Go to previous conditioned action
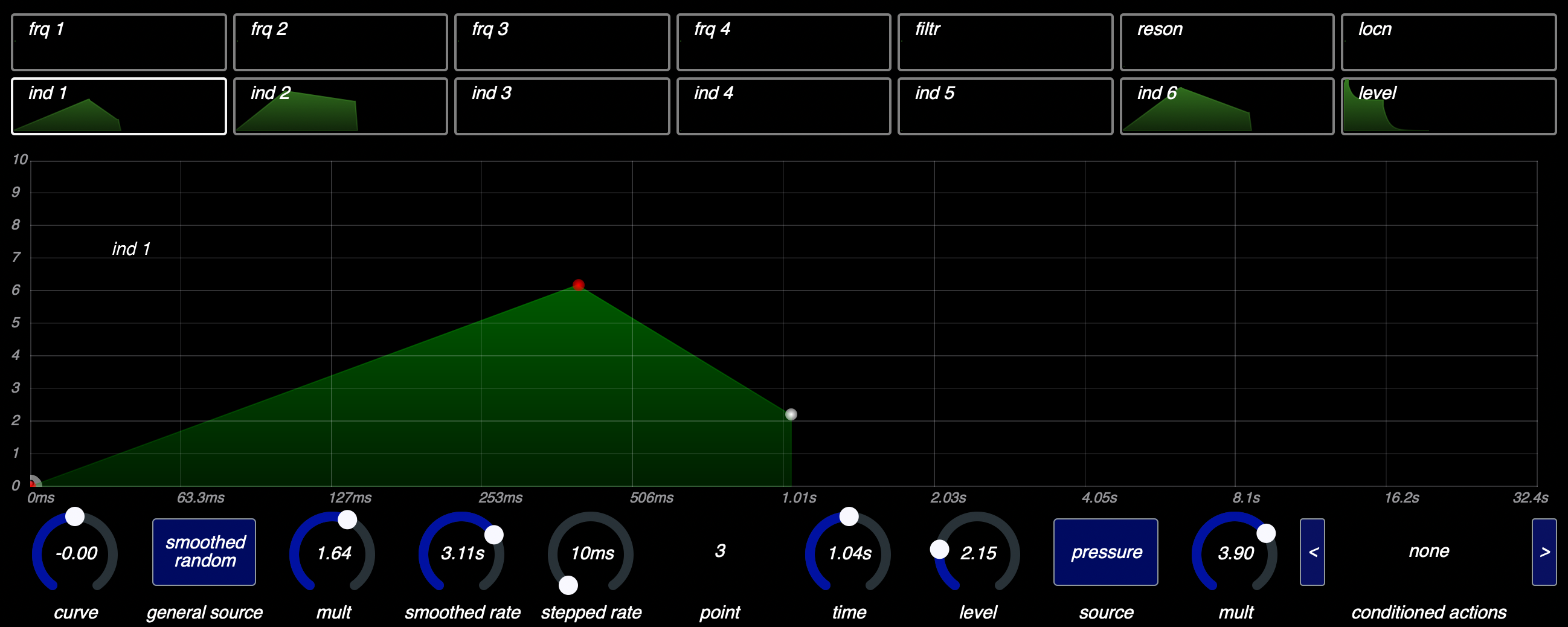1568x627 pixels. [x=1313, y=552]
